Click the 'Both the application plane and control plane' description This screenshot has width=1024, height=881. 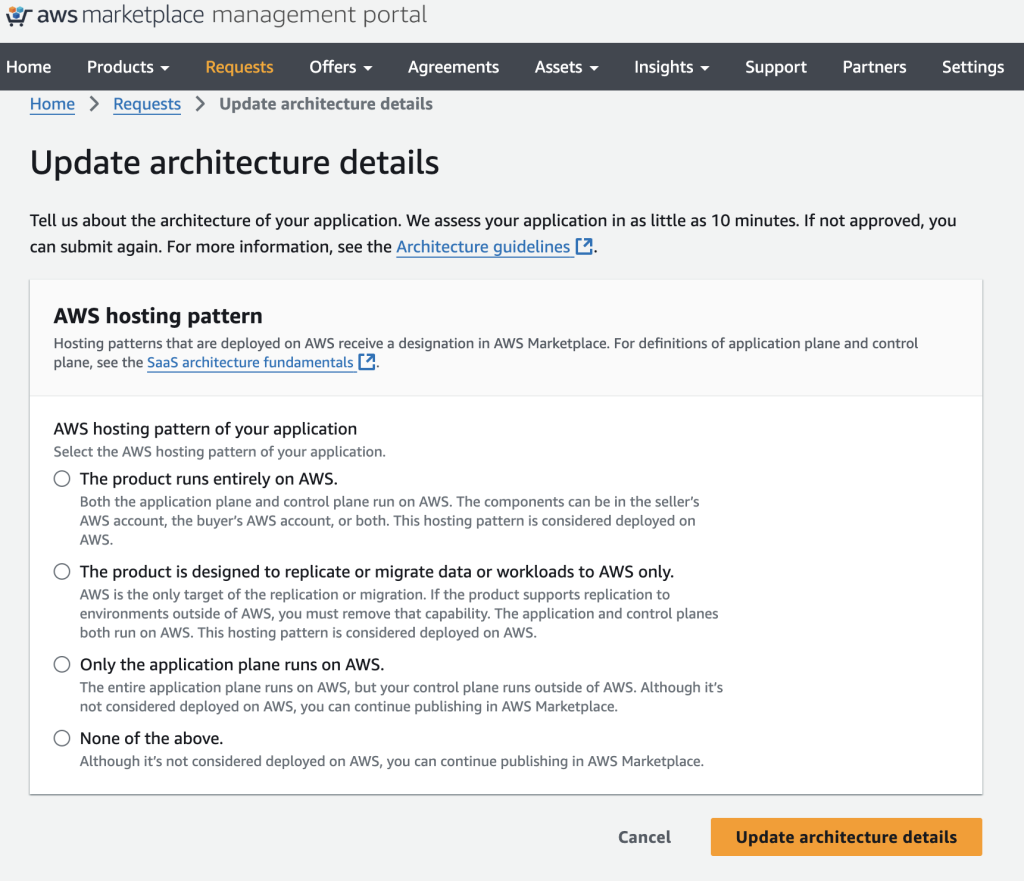[x=389, y=521]
